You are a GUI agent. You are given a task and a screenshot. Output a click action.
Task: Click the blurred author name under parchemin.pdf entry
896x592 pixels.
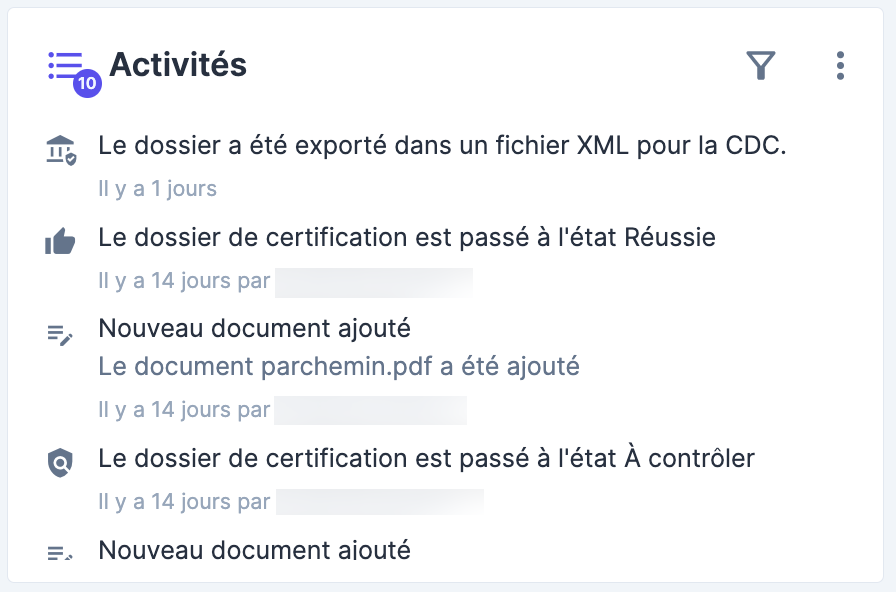[x=370, y=410]
